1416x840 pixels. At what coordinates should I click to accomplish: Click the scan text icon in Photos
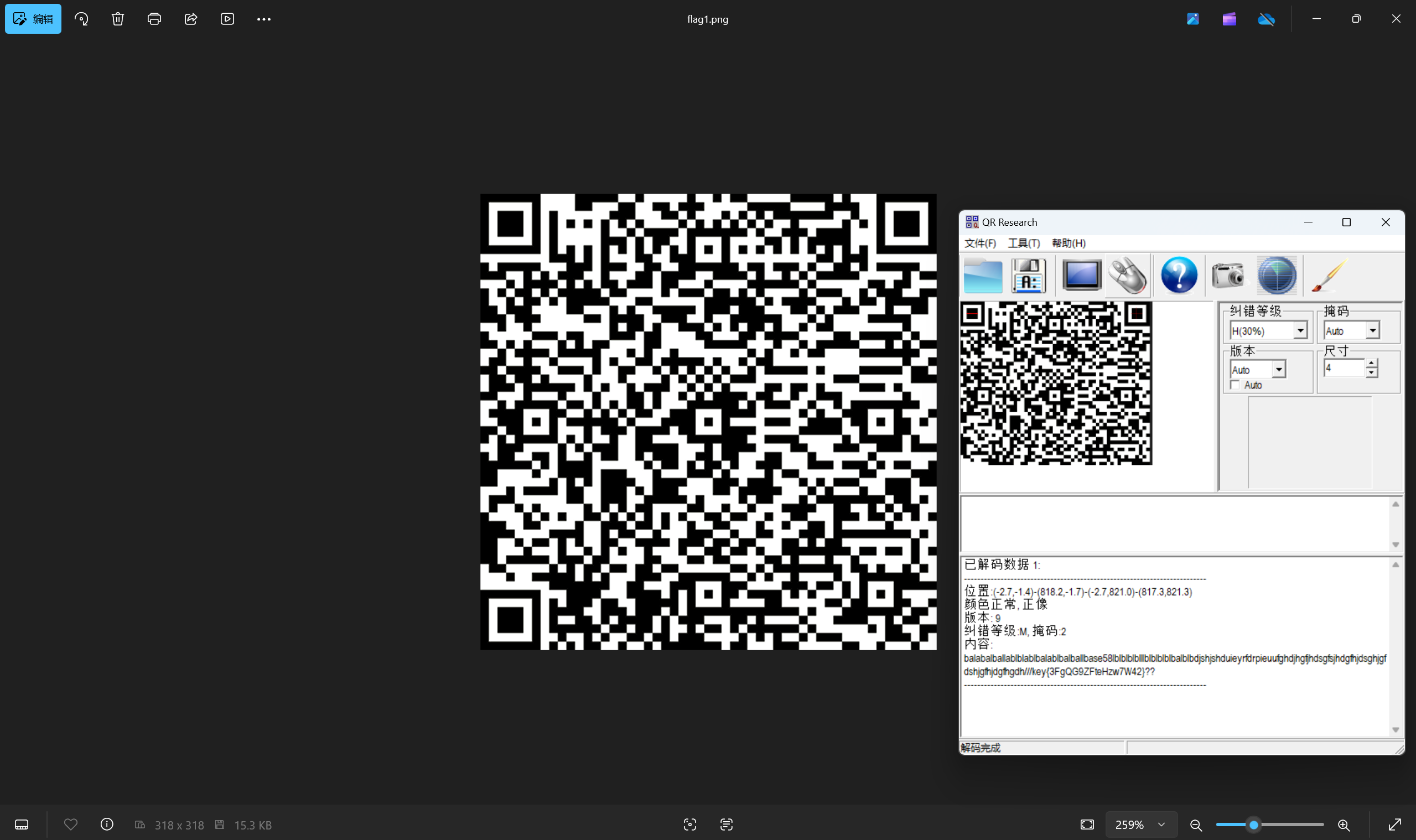(x=726, y=824)
